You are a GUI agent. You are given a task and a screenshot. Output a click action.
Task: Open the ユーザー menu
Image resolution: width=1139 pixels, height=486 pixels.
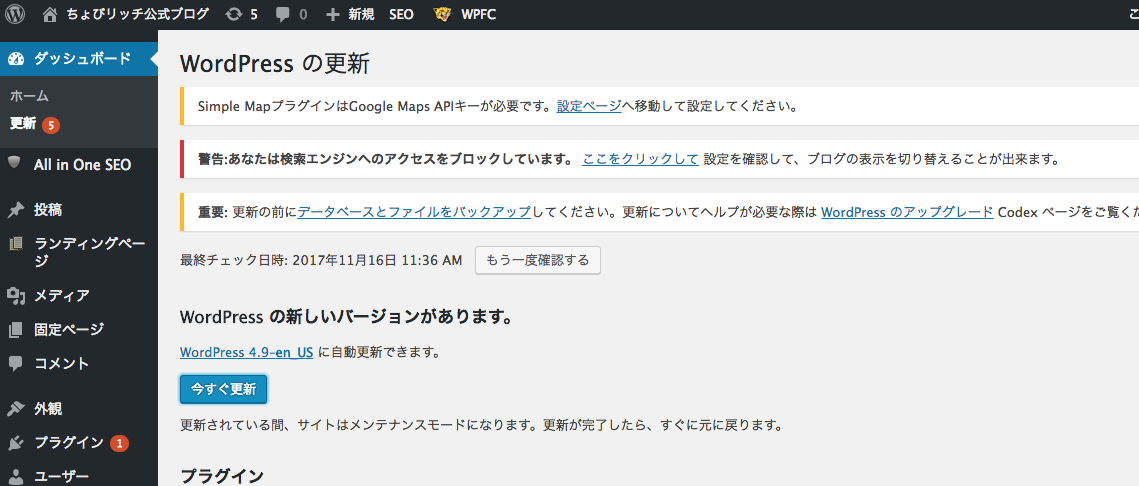click(x=62, y=477)
